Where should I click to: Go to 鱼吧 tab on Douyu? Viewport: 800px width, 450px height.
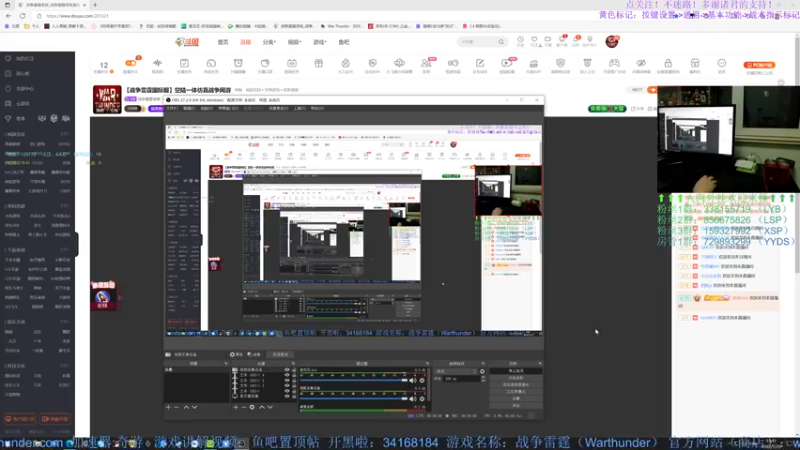pyautogui.click(x=344, y=42)
